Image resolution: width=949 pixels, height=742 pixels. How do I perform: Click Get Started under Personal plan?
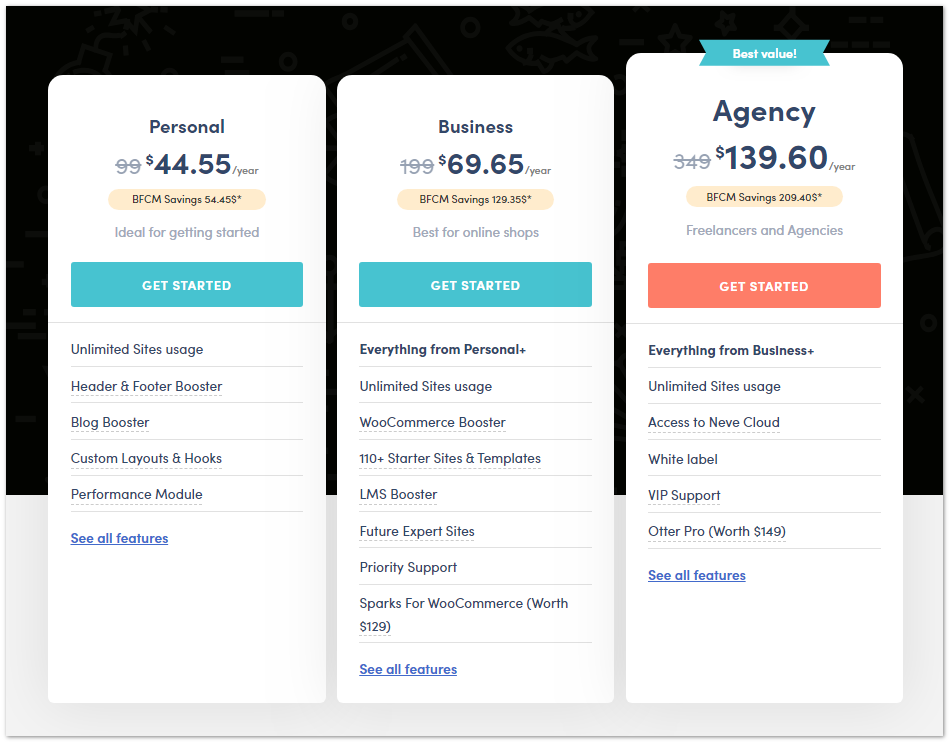coord(186,285)
